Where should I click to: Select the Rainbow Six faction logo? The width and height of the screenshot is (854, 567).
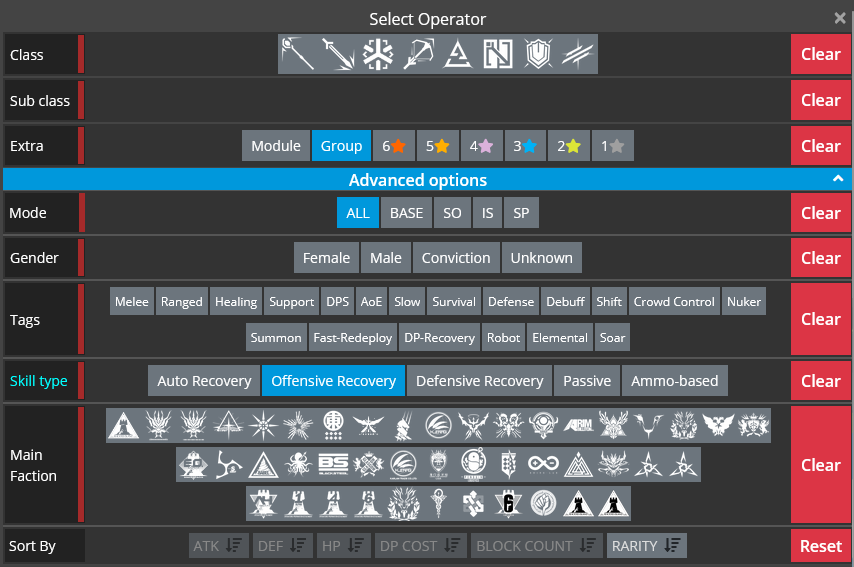point(508,504)
